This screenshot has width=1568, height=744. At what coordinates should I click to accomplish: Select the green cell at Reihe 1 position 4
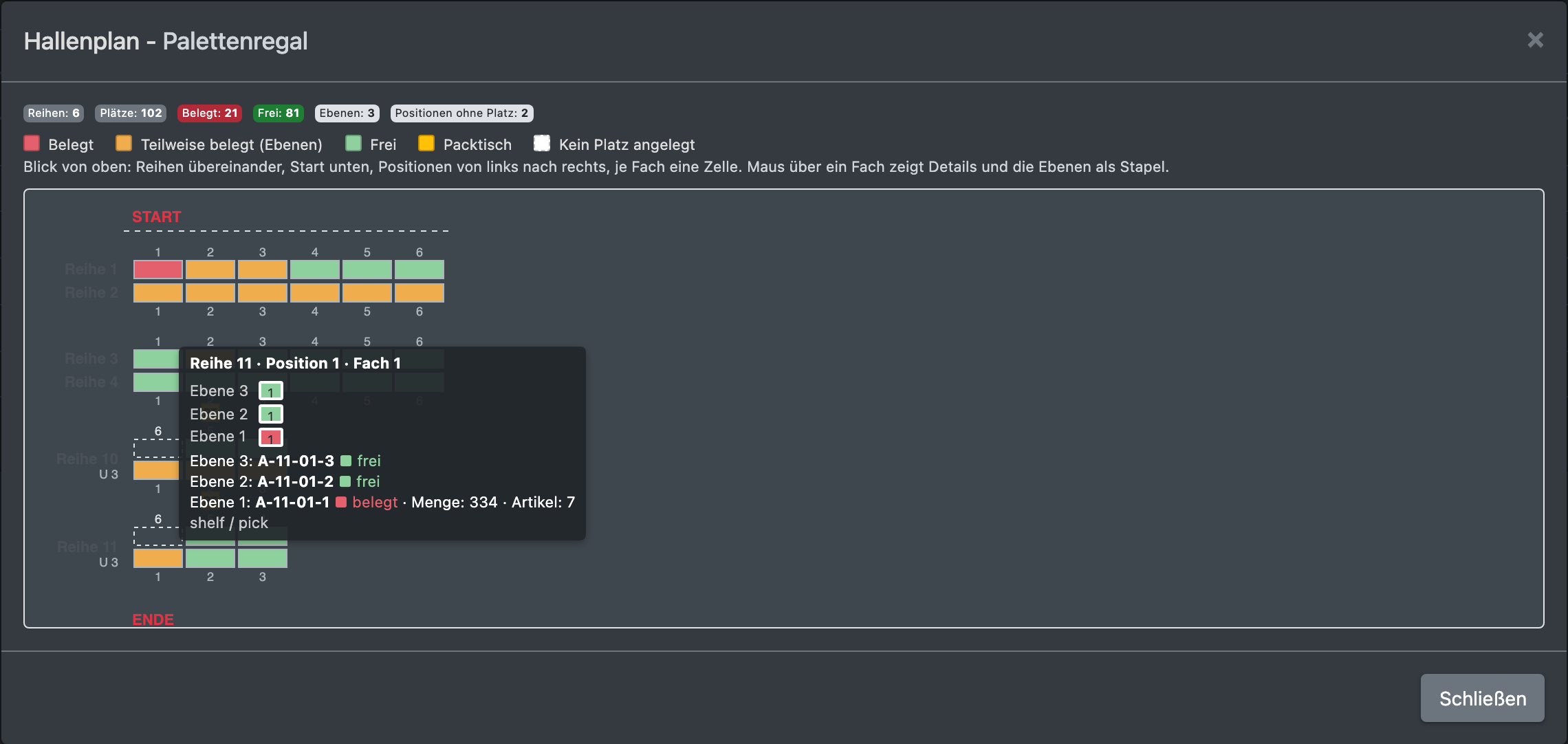315,270
